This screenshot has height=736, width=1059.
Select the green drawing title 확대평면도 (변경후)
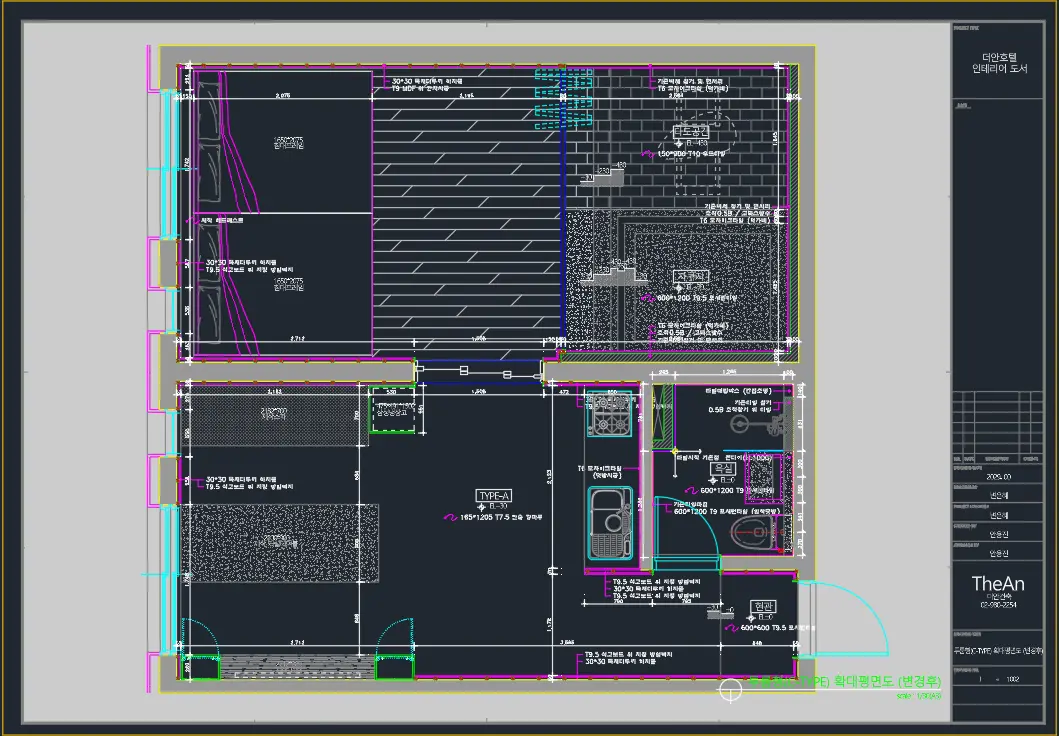pyautogui.click(x=887, y=681)
